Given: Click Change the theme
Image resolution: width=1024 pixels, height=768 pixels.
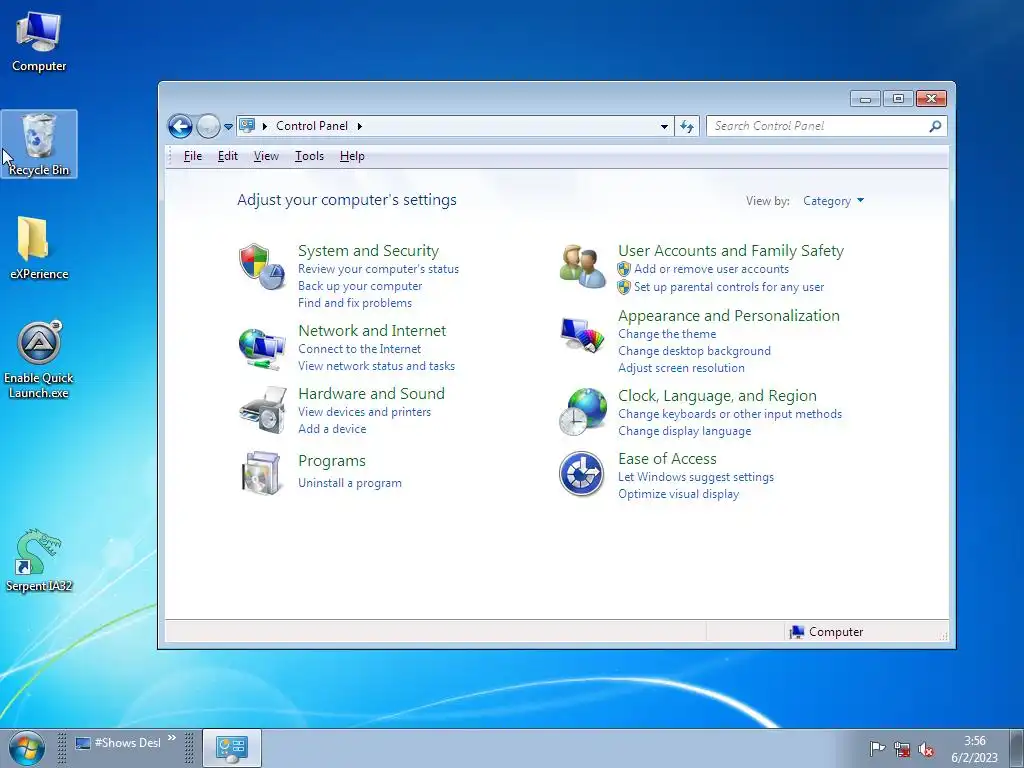Looking at the screenshot, I should [667, 334].
